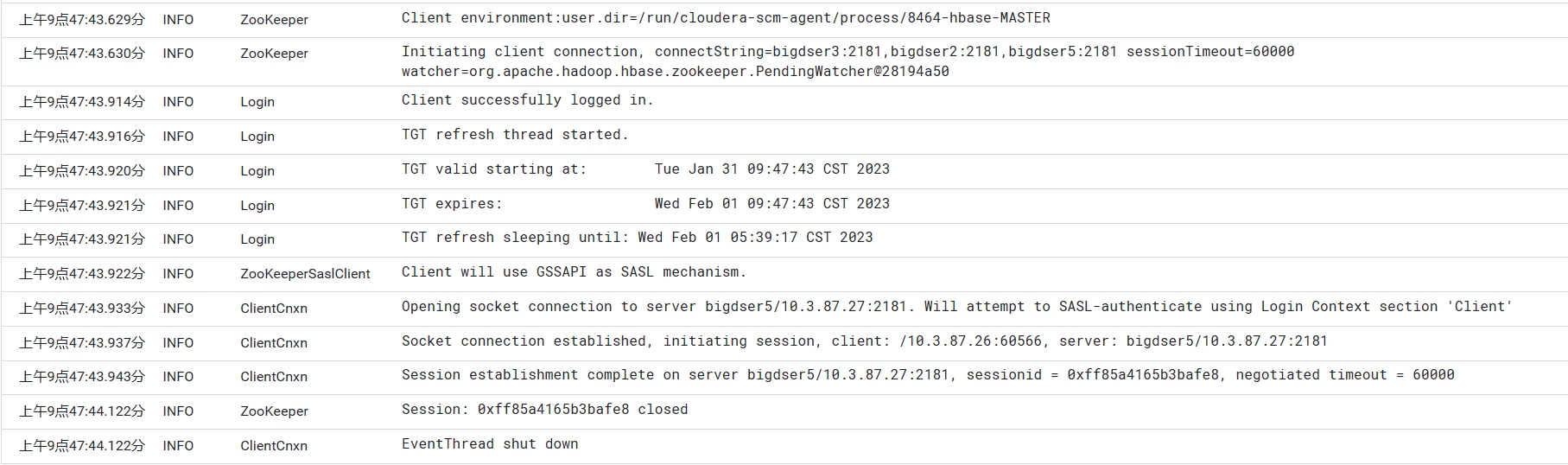
Task: Click the 'TGT refresh thread started.' entry
Action: coord(515,135)
